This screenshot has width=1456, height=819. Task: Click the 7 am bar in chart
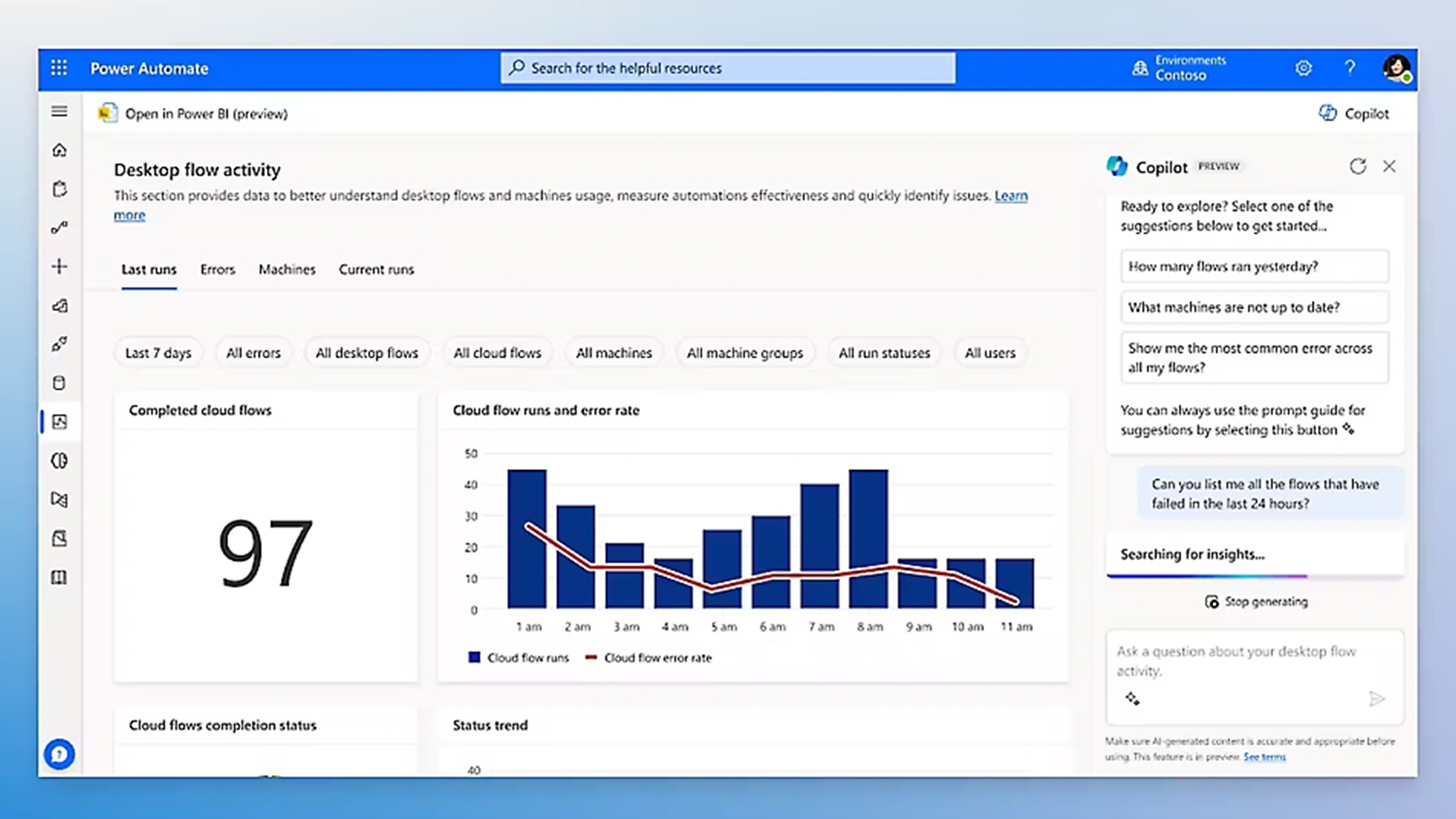point(820,546)
